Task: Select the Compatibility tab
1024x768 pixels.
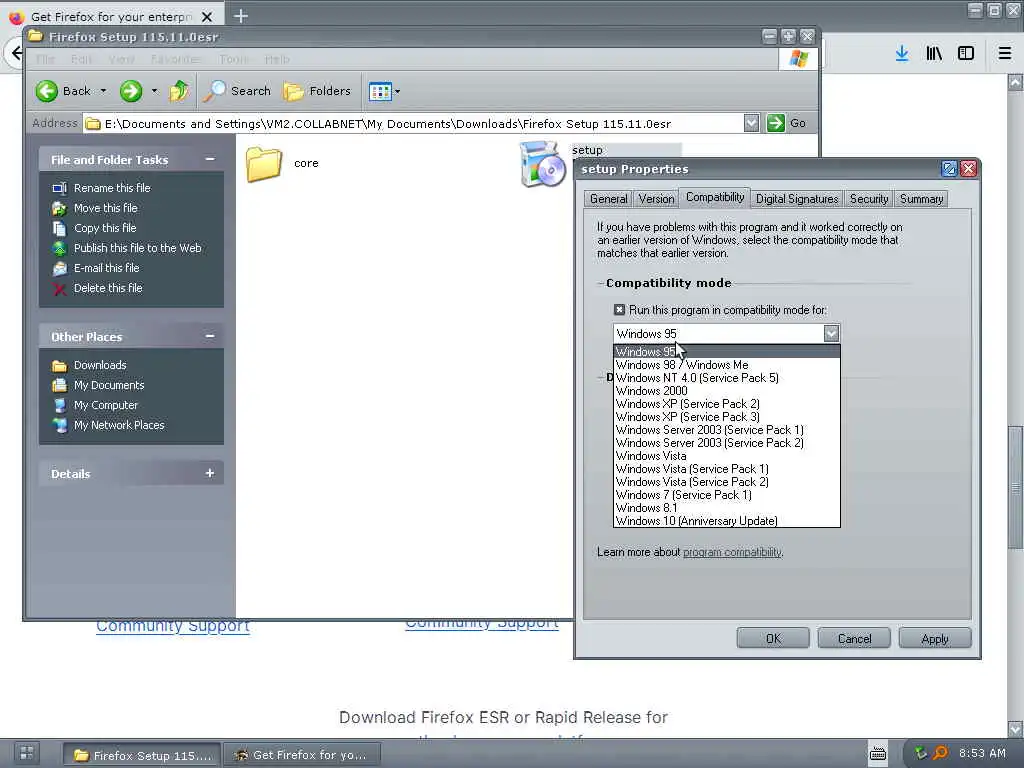Action: pyautogui.click(x=714, y=197)
